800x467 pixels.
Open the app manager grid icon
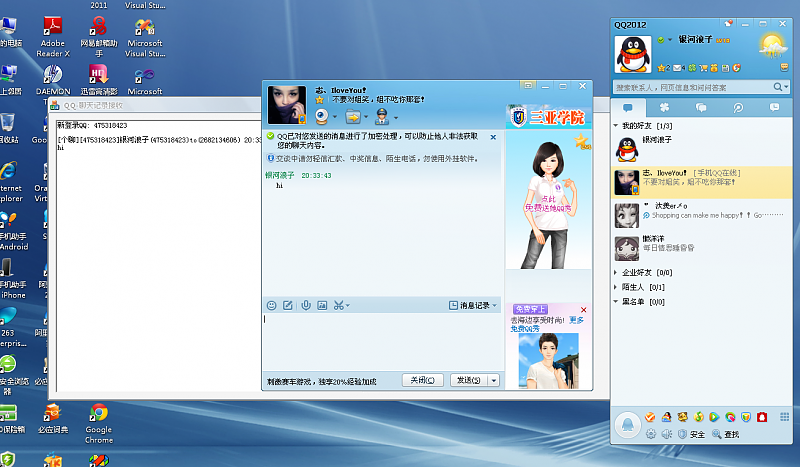pyautogui.click(x=784, y=417)
